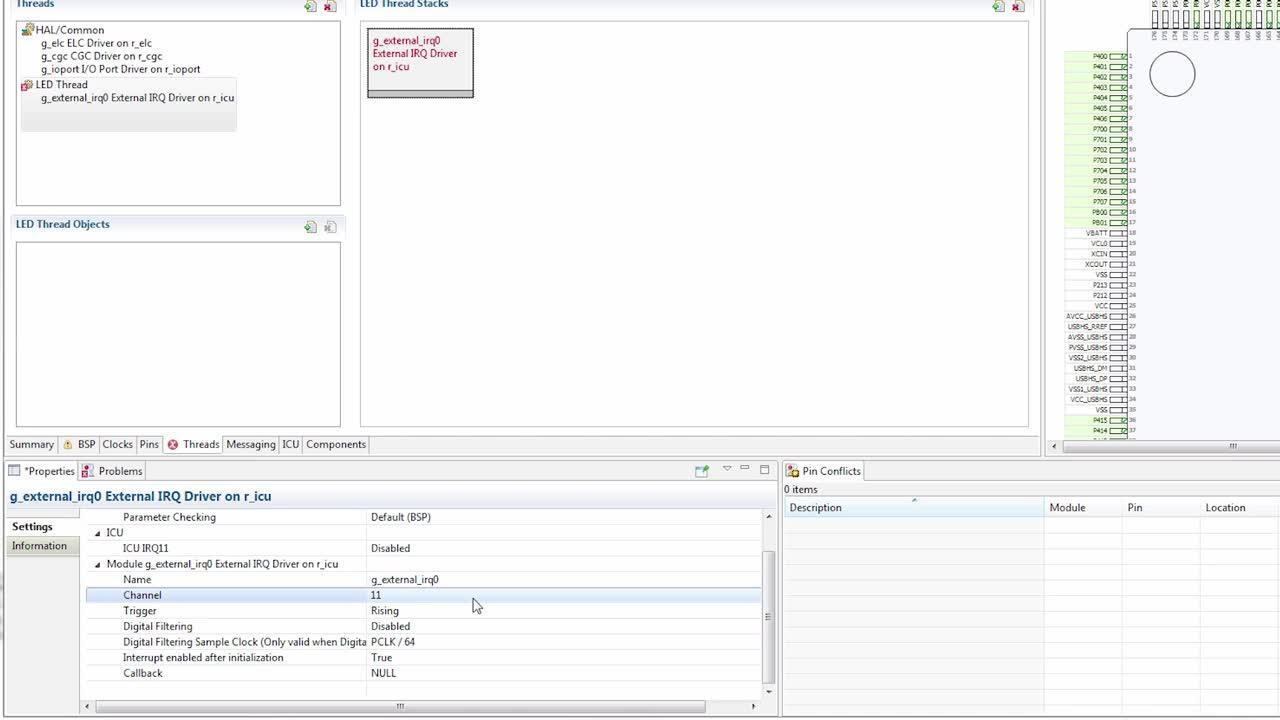The image size is (1280, 720).
Task: Click the New Thread icon in Threads panel
Action: [309, 7]
